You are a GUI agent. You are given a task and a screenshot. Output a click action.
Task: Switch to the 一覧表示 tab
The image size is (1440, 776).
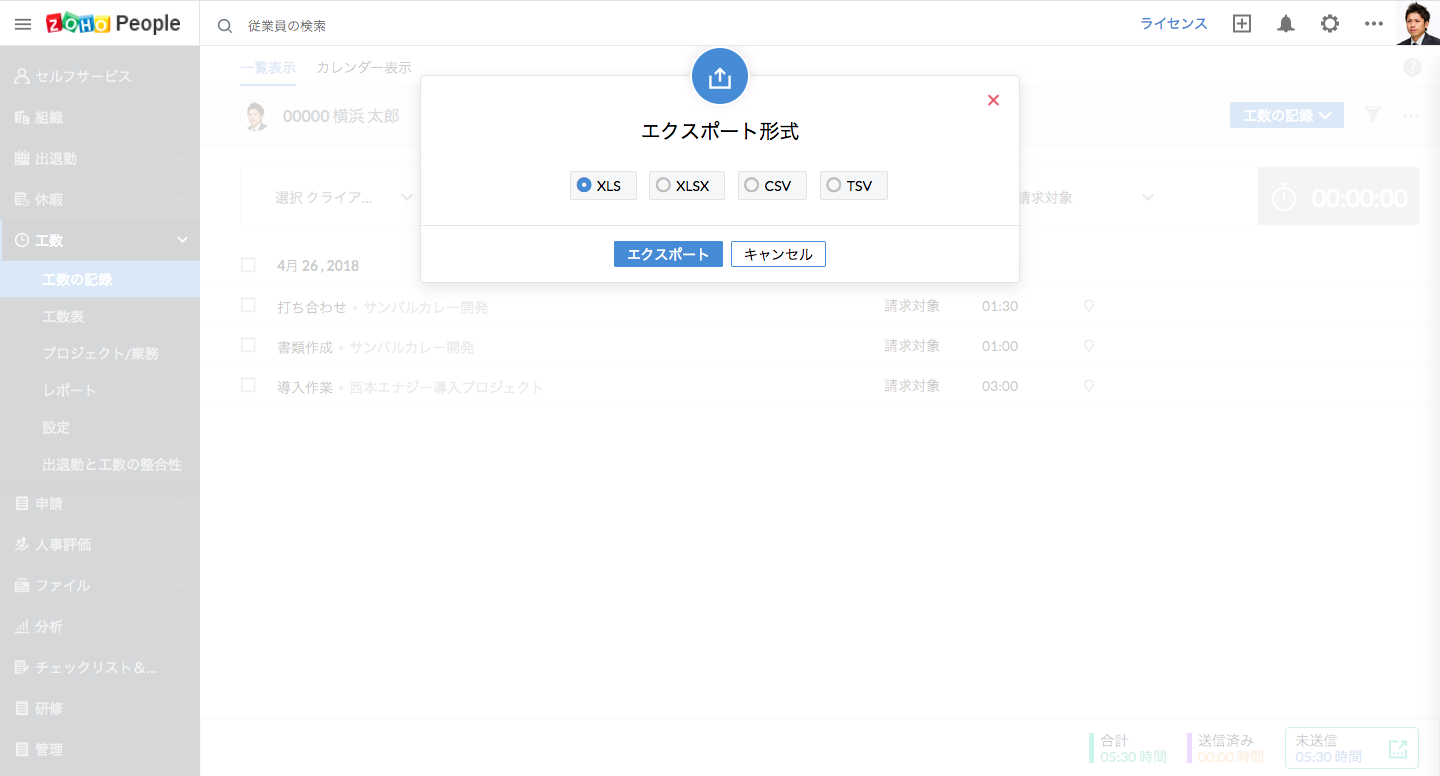click(268, 68)
